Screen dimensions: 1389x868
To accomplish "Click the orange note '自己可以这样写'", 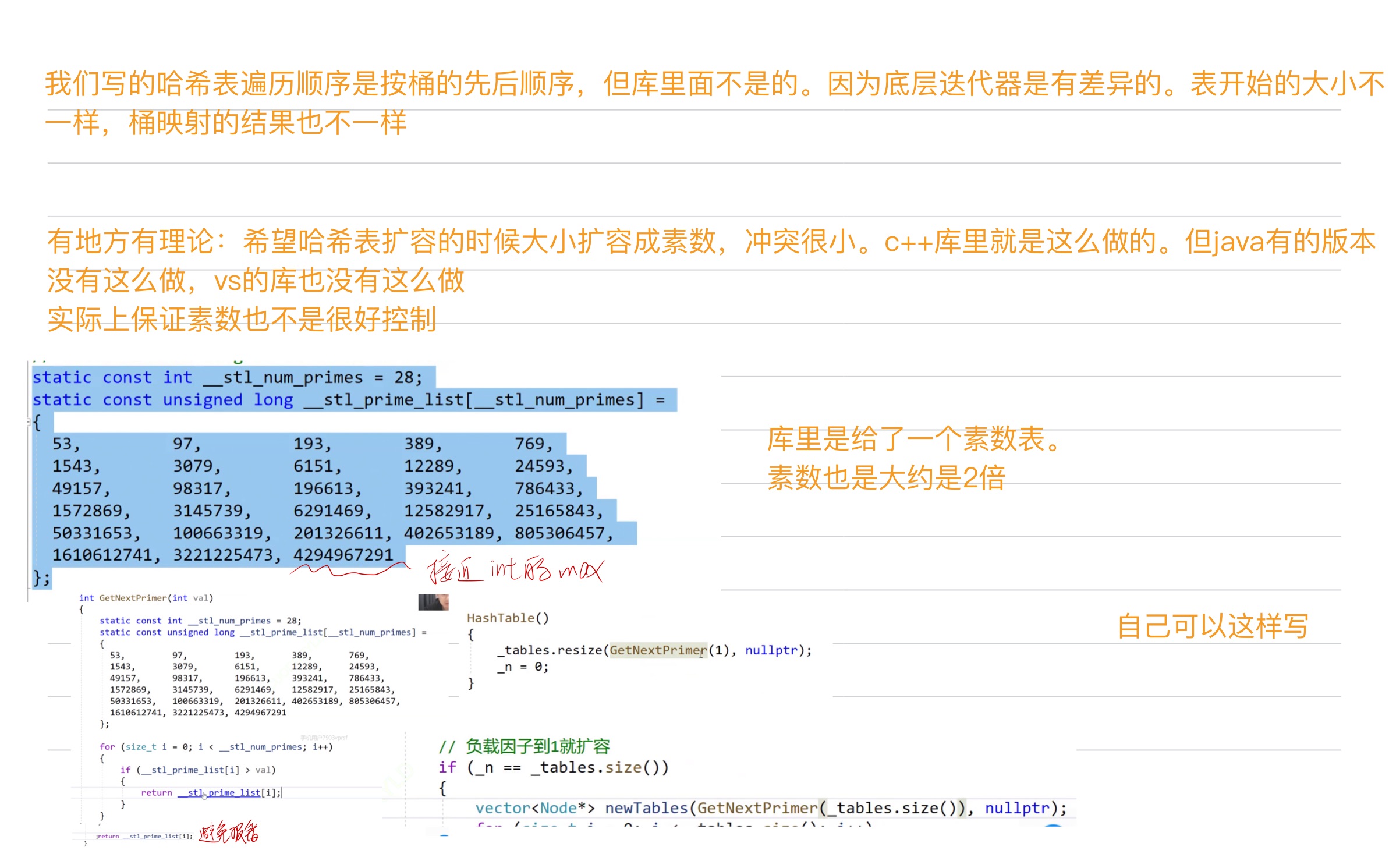I will click(x=1212, y=626).
